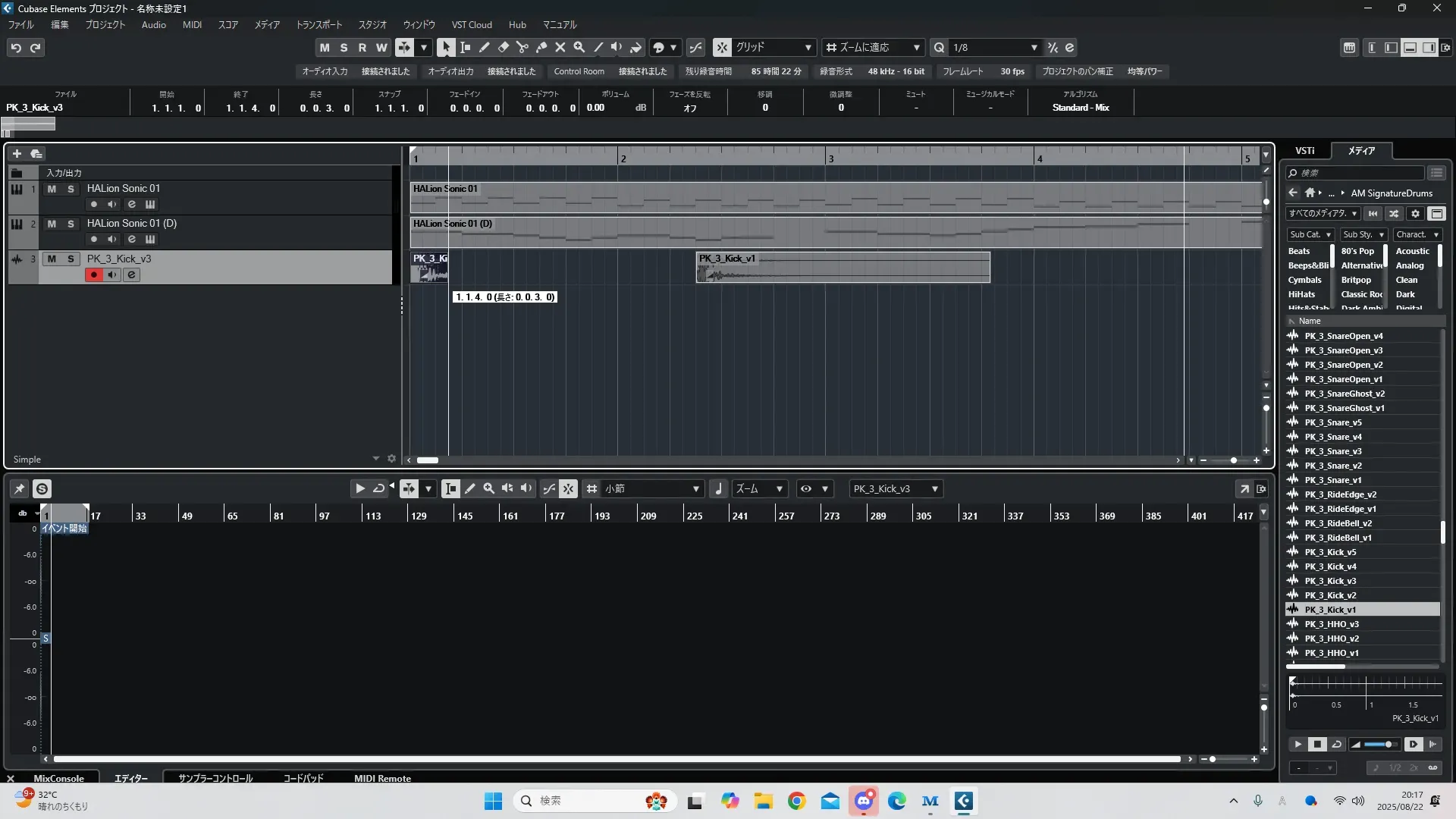The height and width of the screenshot is (819, 1456).
Task: Select the Scissors split tool
Action: pyautogui.click(x=522, y=47)
